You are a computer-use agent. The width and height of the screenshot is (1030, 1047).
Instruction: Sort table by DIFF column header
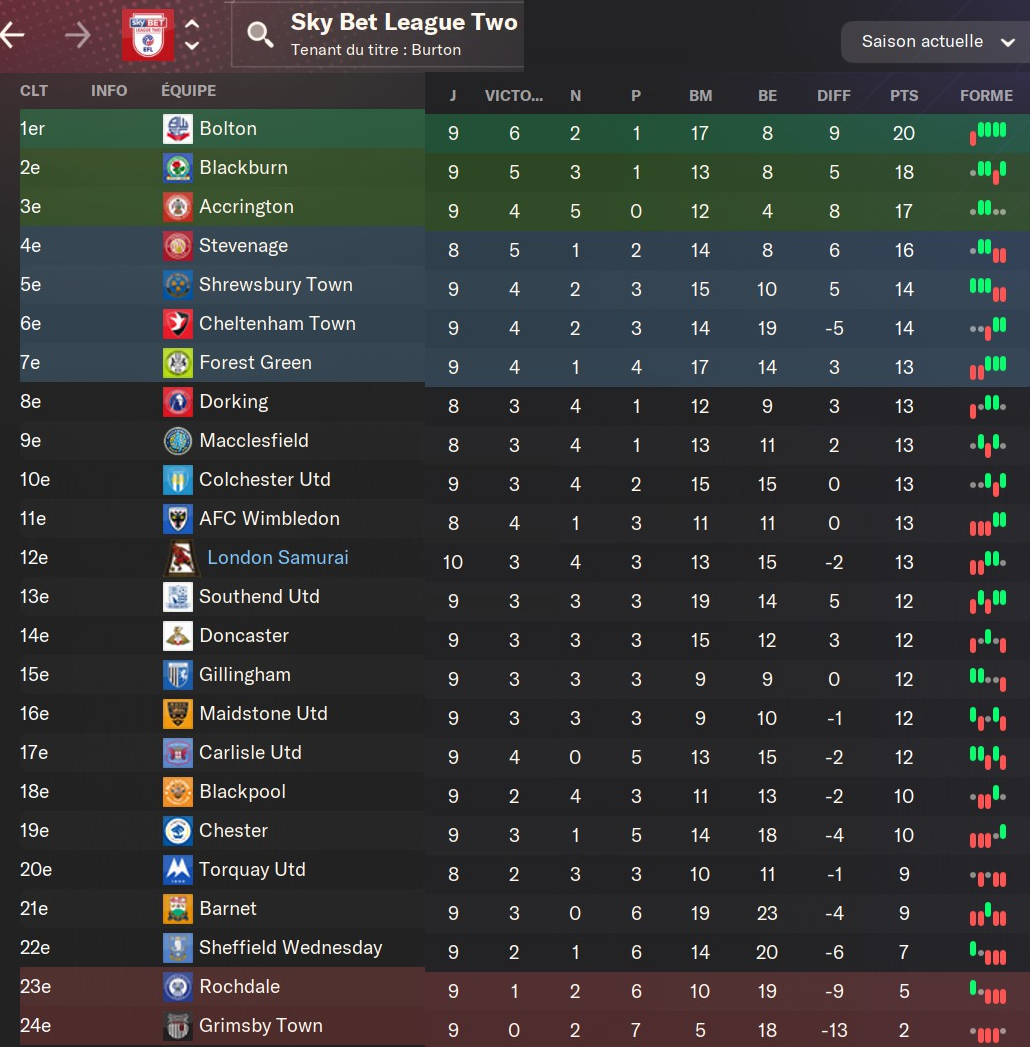pos(833,96)
